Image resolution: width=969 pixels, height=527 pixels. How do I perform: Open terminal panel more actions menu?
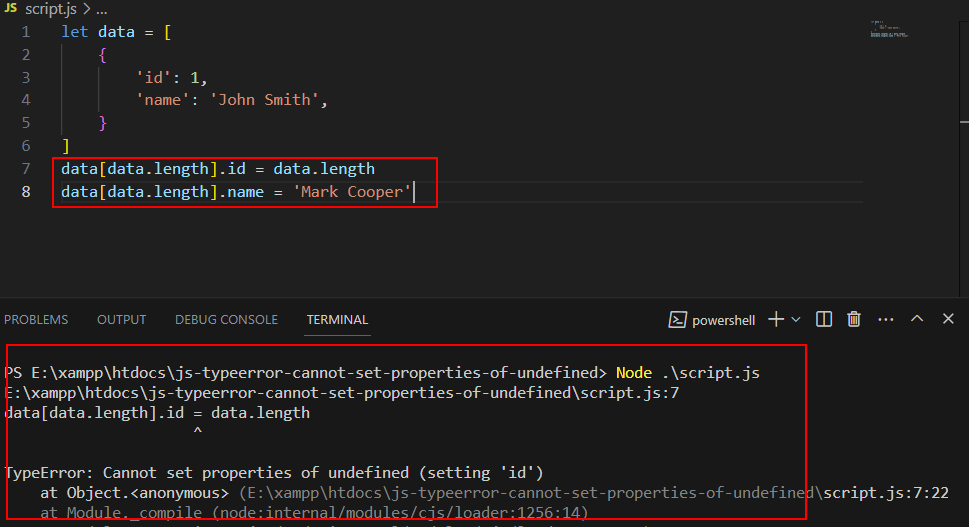point(886,319)
